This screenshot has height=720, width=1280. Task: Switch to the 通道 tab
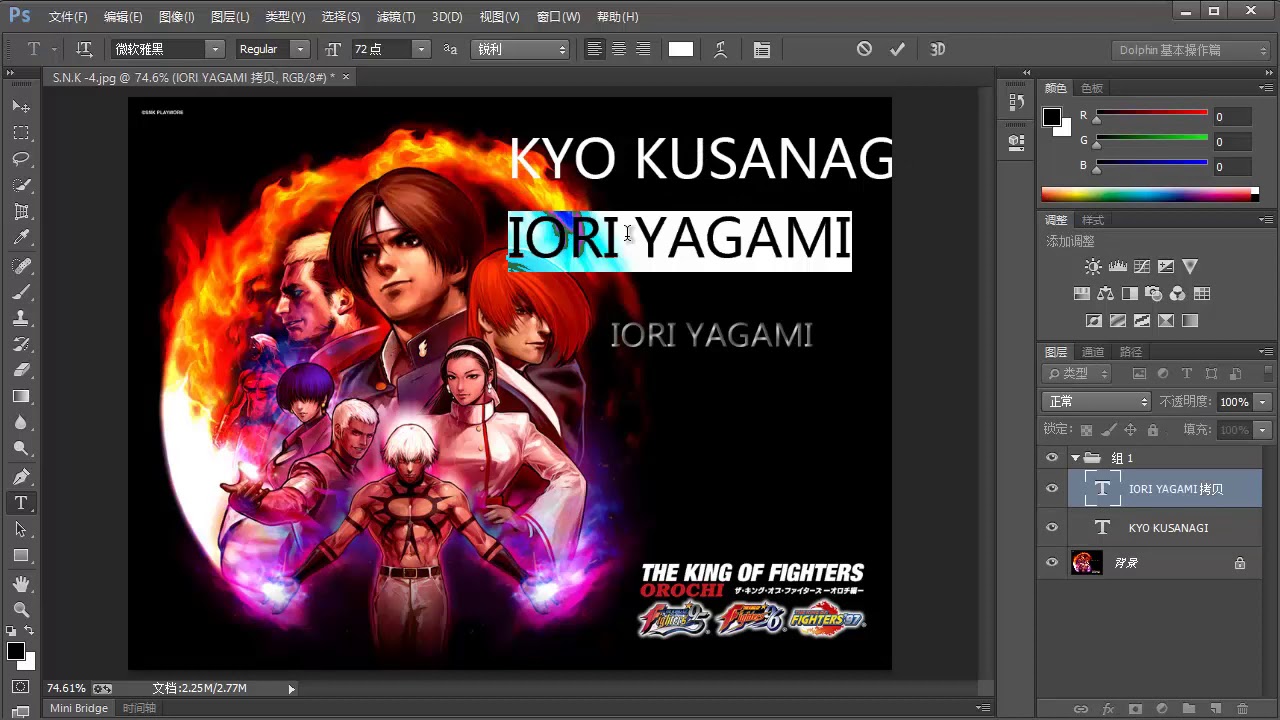(1093, 352)
